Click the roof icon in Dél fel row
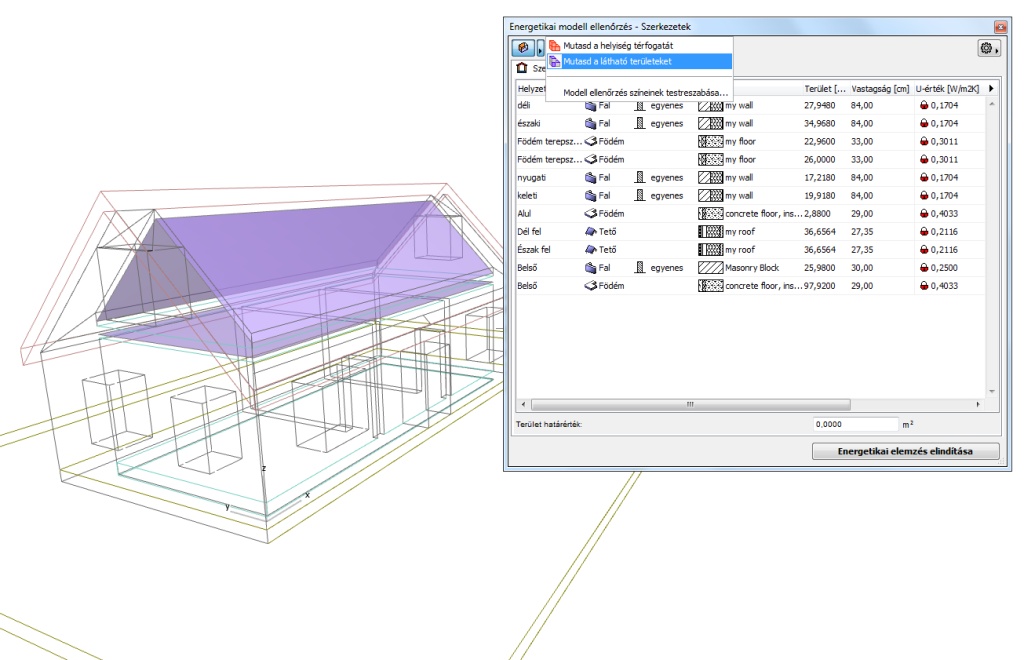Image resolution: width=1024 pixels, height=660 pixels. coord(590,232)
